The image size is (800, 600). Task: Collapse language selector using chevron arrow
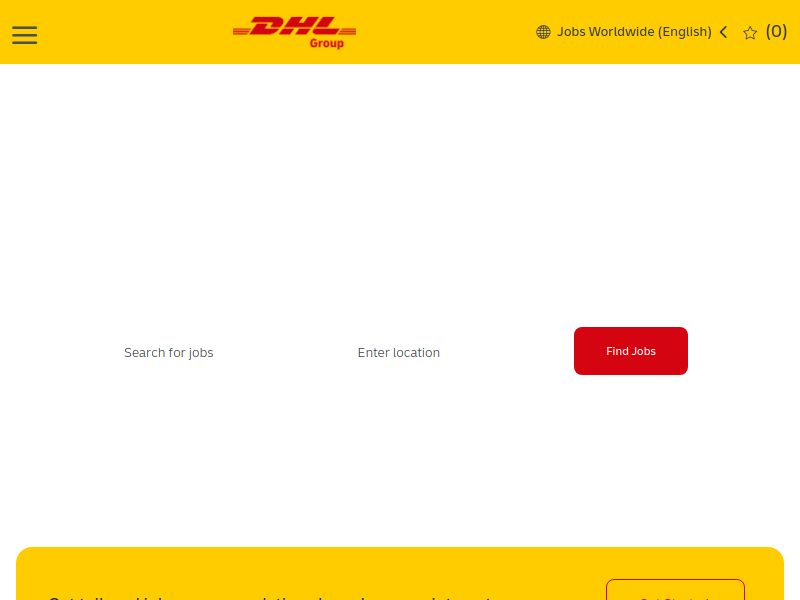tap(723, 32)
